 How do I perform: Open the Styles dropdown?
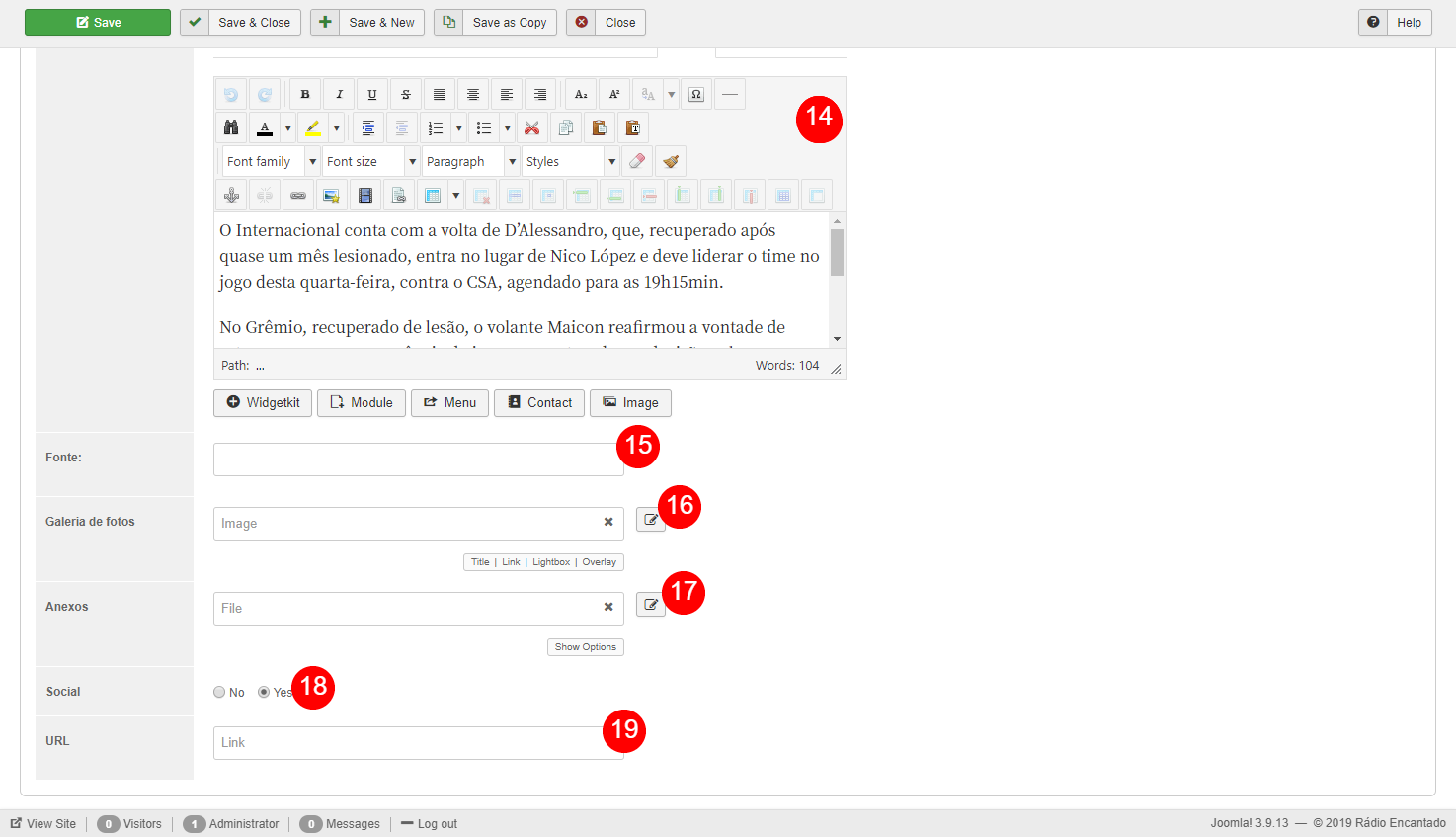571,162
